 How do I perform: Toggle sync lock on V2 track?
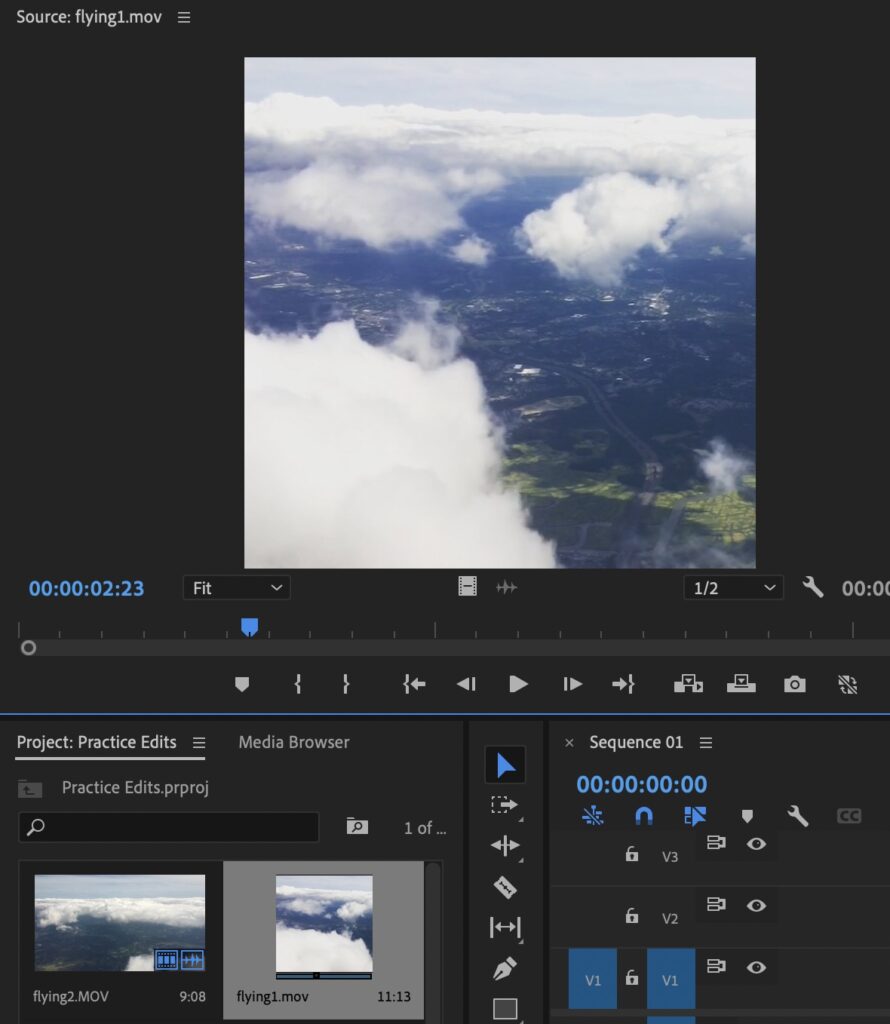(716, 904)
